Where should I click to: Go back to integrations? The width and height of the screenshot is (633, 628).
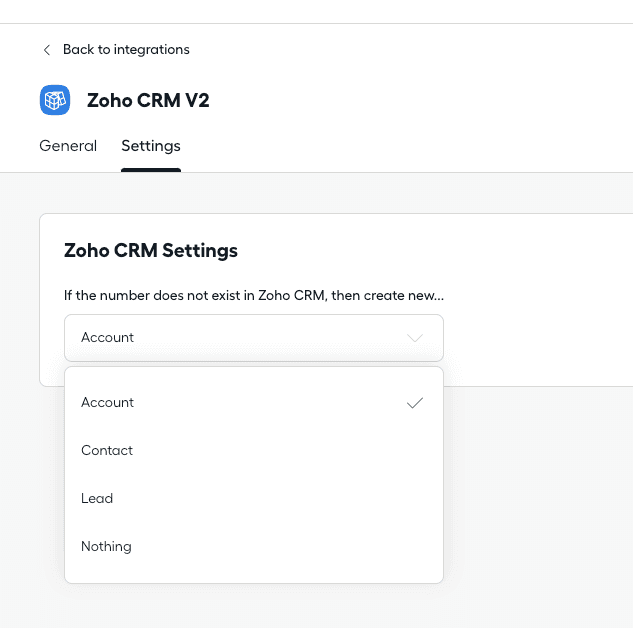125,50
